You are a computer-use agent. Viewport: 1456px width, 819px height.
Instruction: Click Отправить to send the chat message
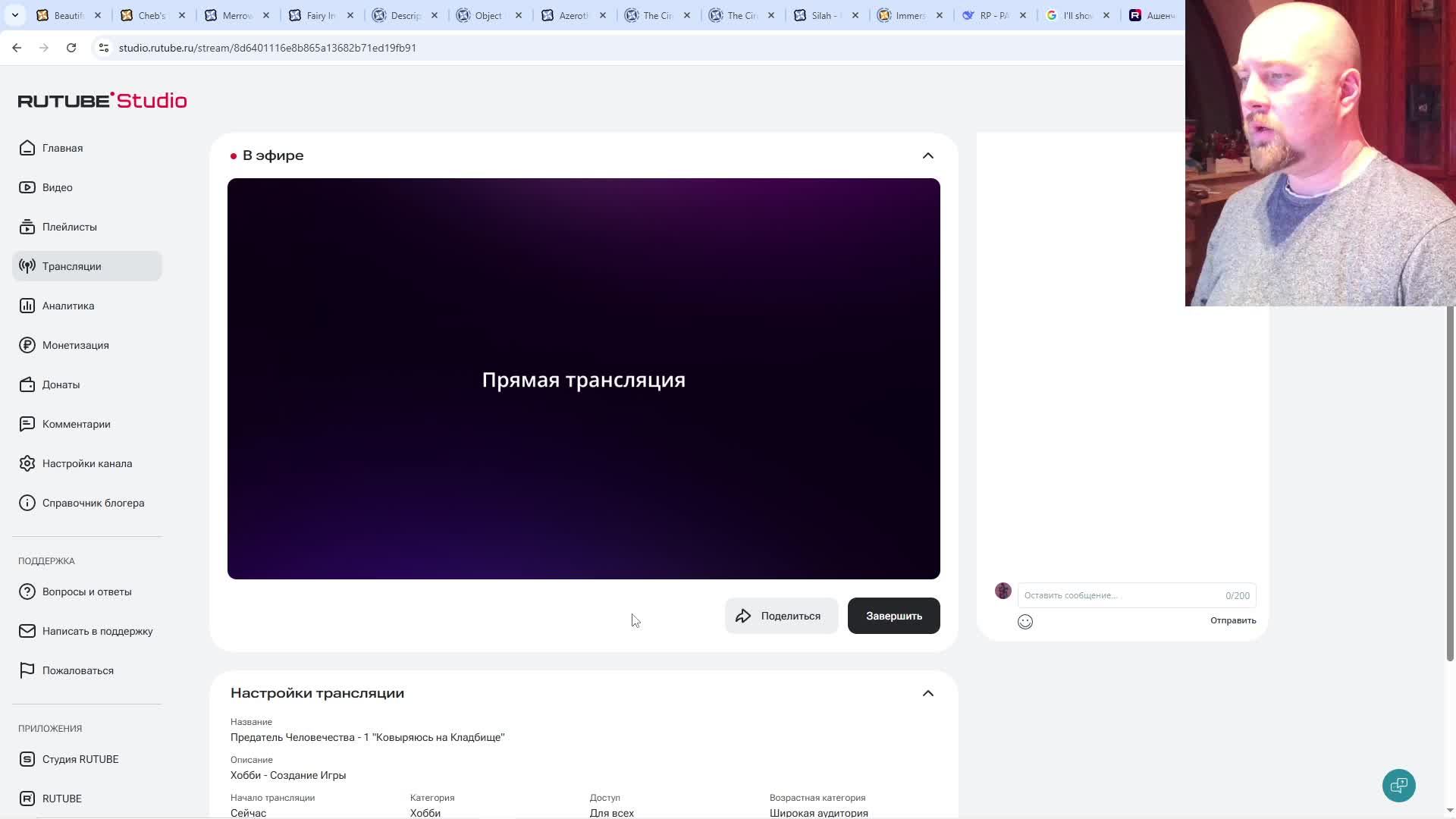tap(1232, 620)
